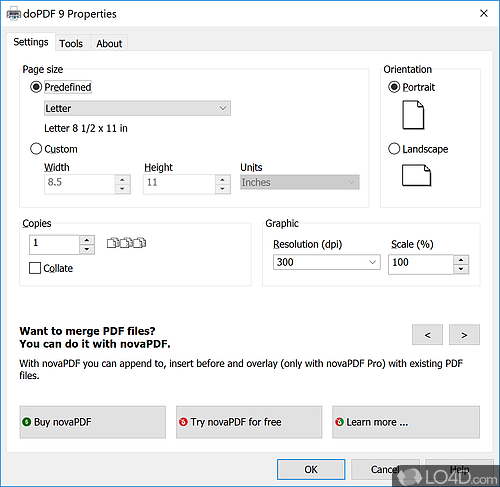Switch to the Settings tab
The height and width of the screenshot is (487, 500).
[x=31, y=42]
